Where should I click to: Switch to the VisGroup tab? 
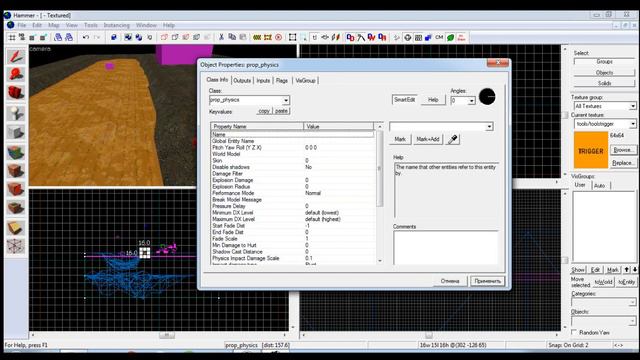305,81
